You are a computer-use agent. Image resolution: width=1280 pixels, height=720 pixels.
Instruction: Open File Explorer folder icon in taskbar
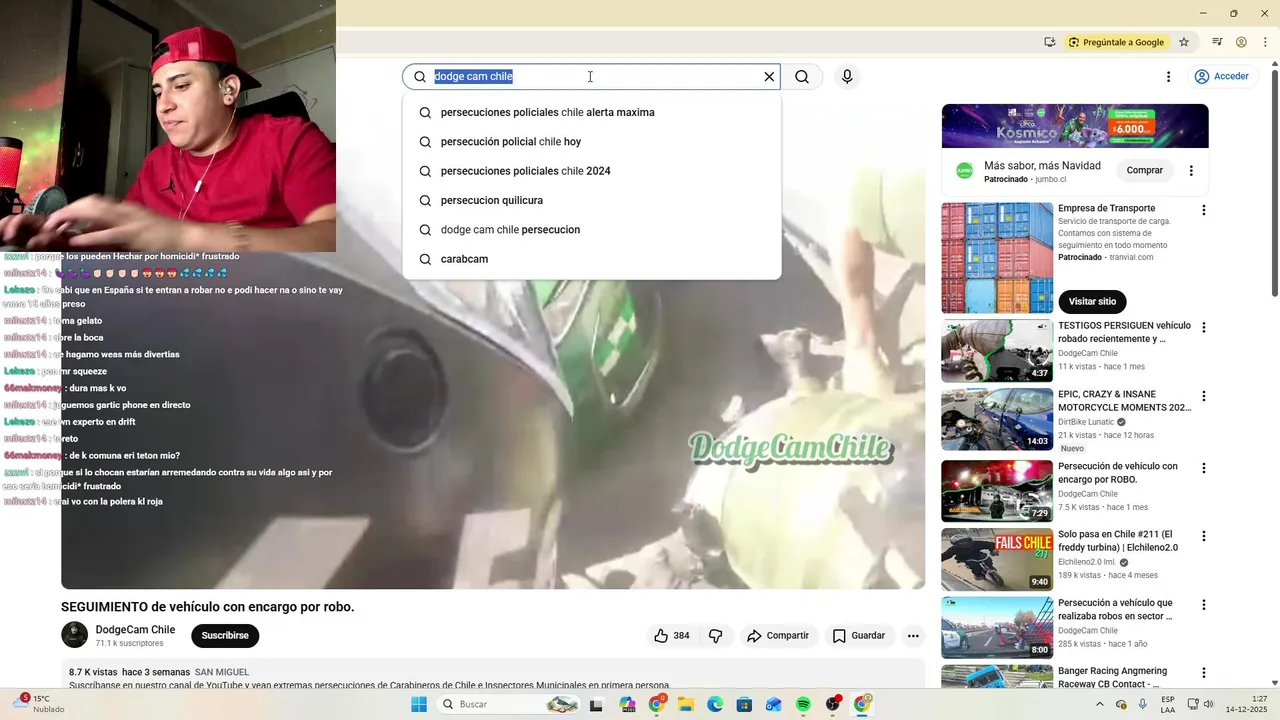686,704
